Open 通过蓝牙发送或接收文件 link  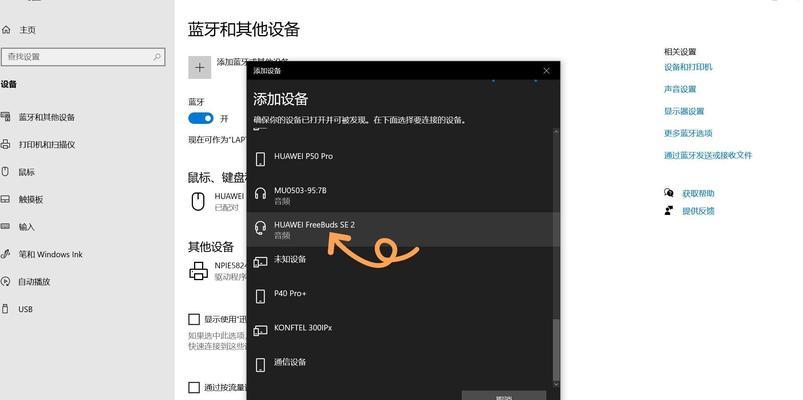click(708, 155)
